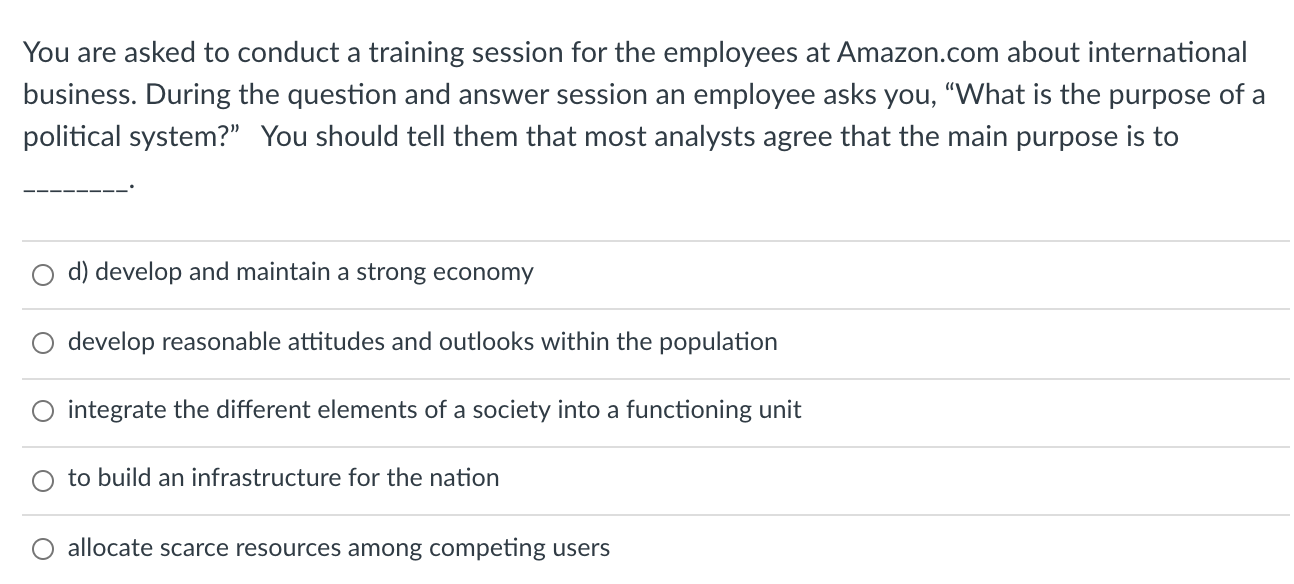Click the divider above the first answer option
The width and height of the screenshot is (1294, 584).
pos(647,239)
